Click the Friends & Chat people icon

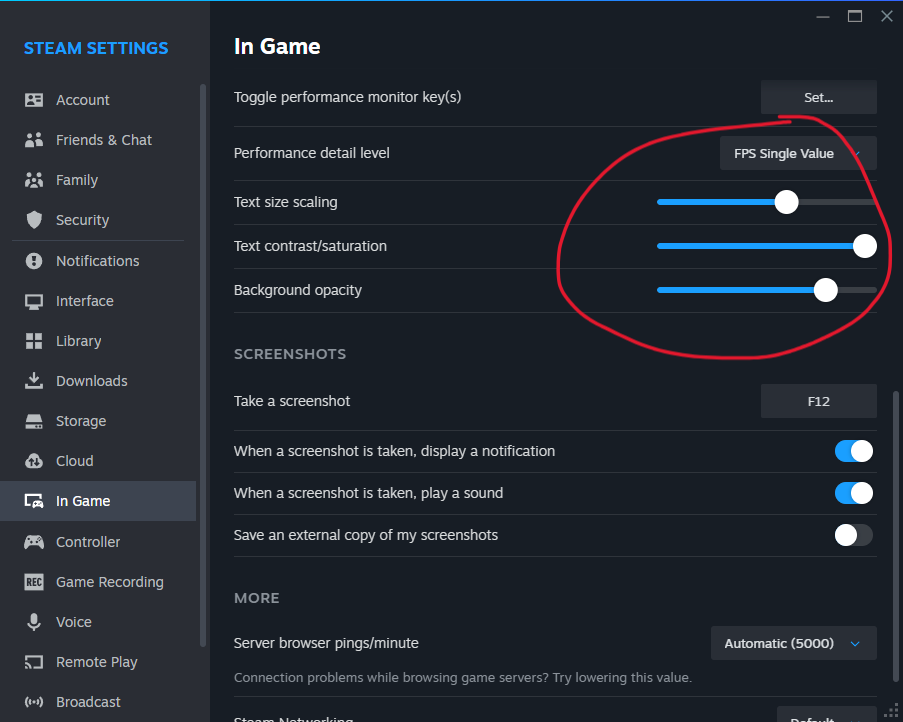34,140
